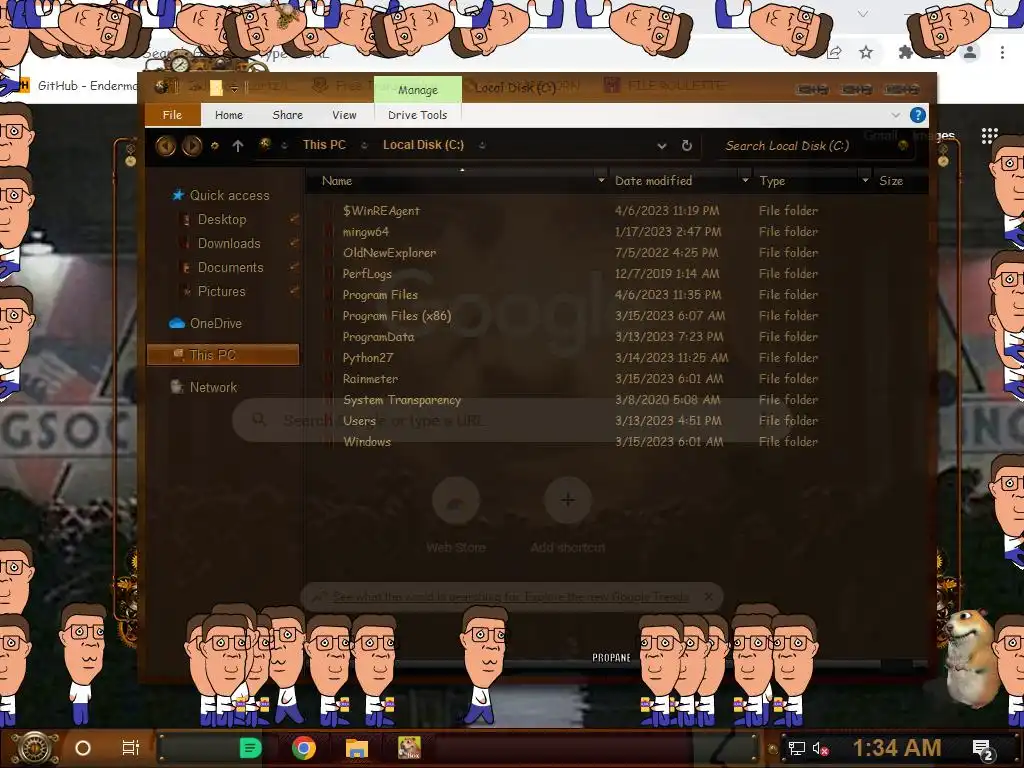Open Date modified column filter dropdown
The width and height of the screenshot is (1024, 768).
[745, 180]
